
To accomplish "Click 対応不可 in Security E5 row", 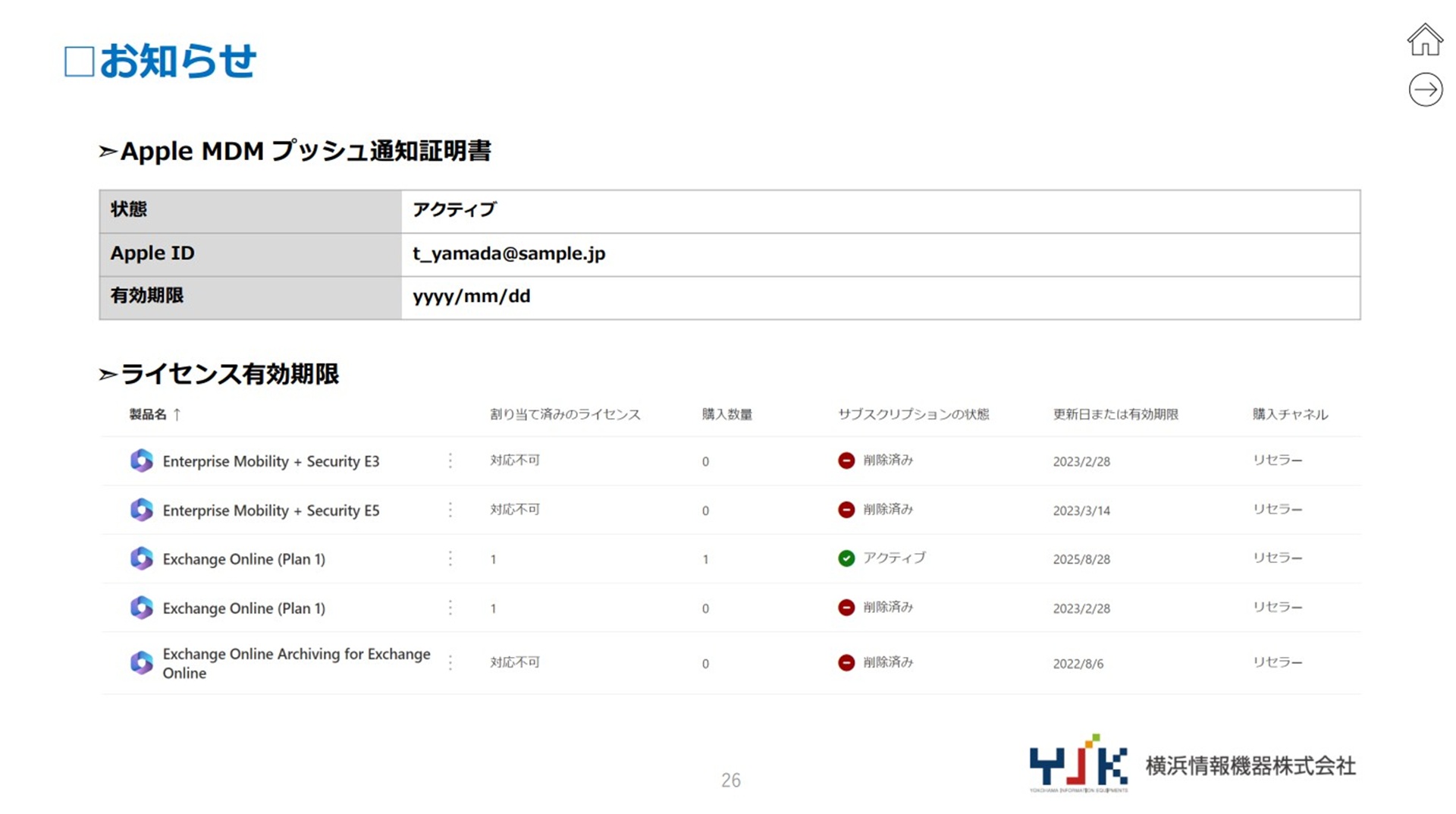I will [515, 509].
